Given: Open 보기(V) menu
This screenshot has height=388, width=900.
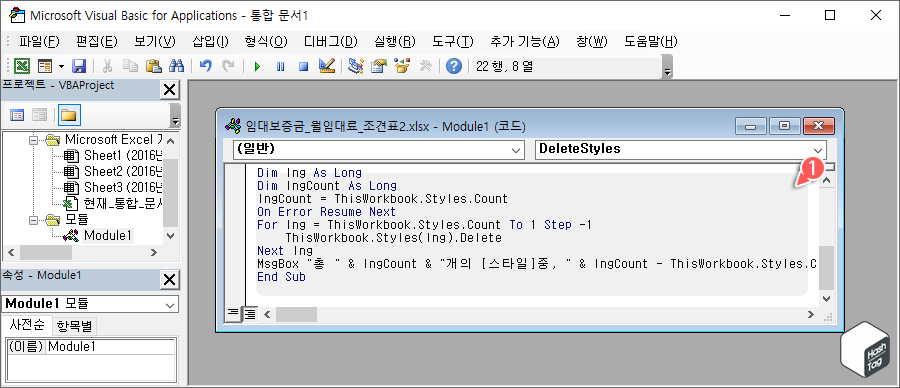Looking at the screenshot, I should coord(154,41).
